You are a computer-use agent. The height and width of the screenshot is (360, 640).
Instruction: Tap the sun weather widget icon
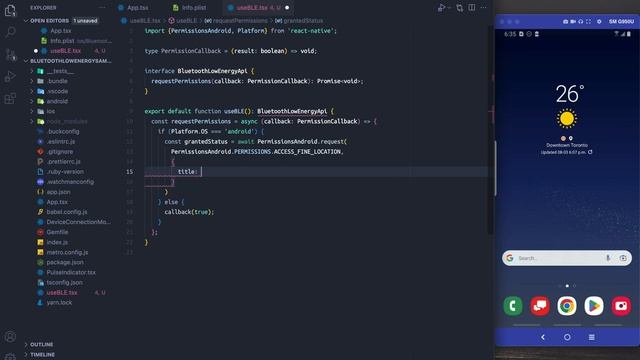(567, 119)
